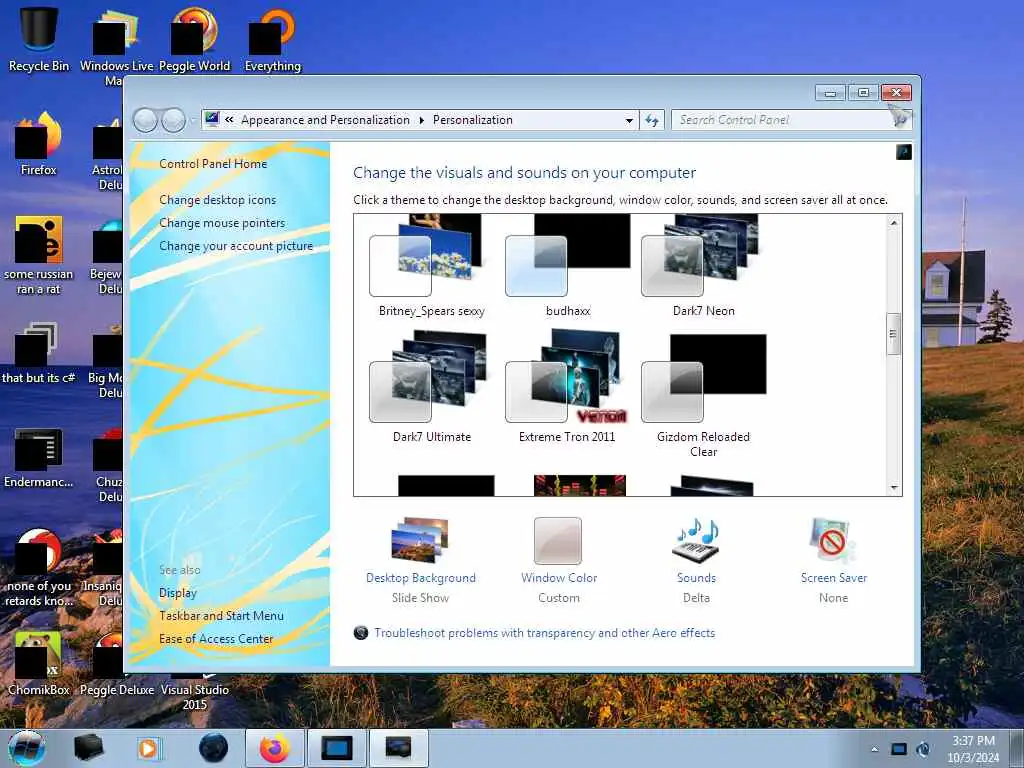Image resolution: width=1024 pixels, height=768 pixels.
Task: Click the volume tray icon
Action: coord(923,749)
